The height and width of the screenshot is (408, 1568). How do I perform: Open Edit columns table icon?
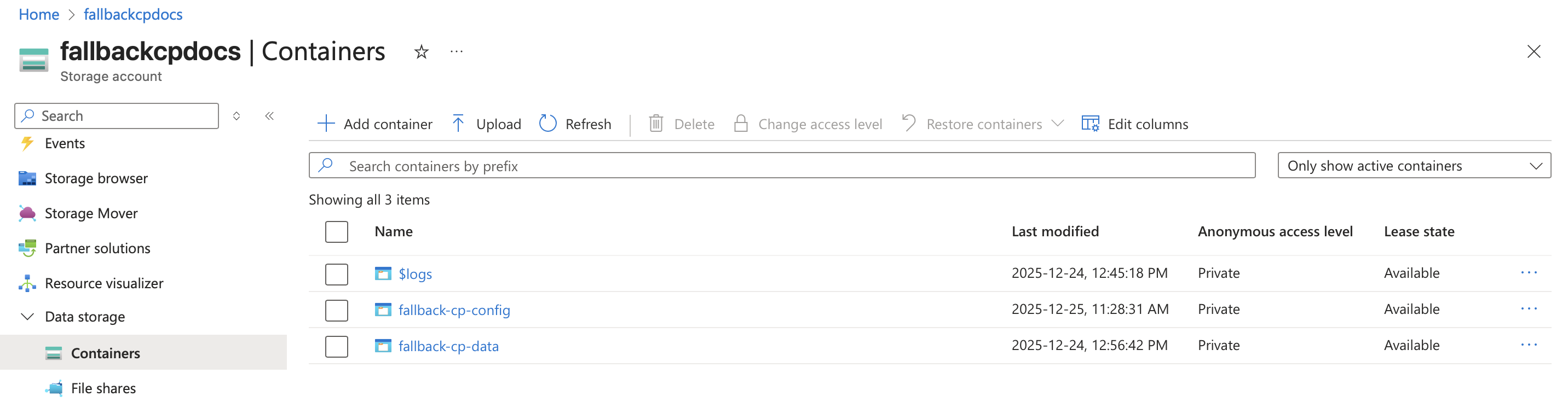pos(1089,124)
